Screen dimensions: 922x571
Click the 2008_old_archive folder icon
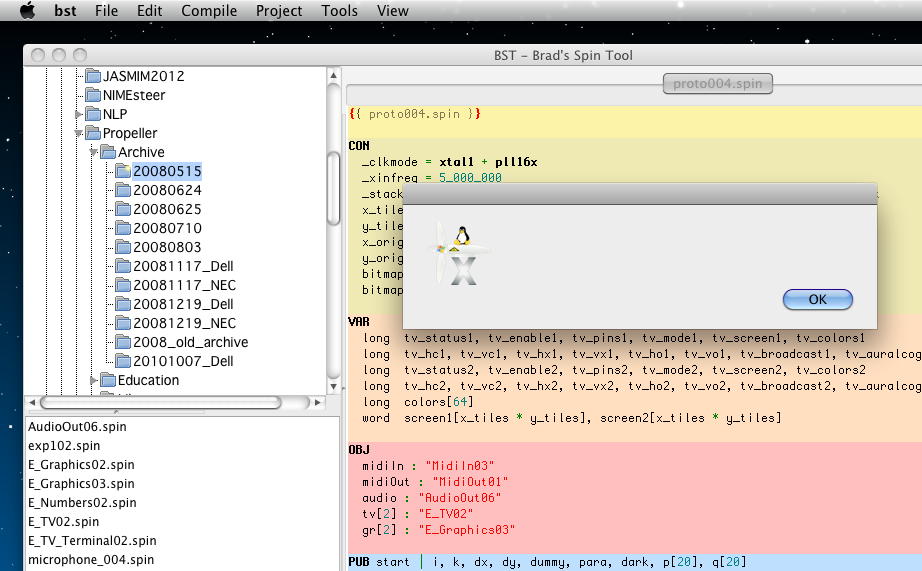(x=123, y=342)
